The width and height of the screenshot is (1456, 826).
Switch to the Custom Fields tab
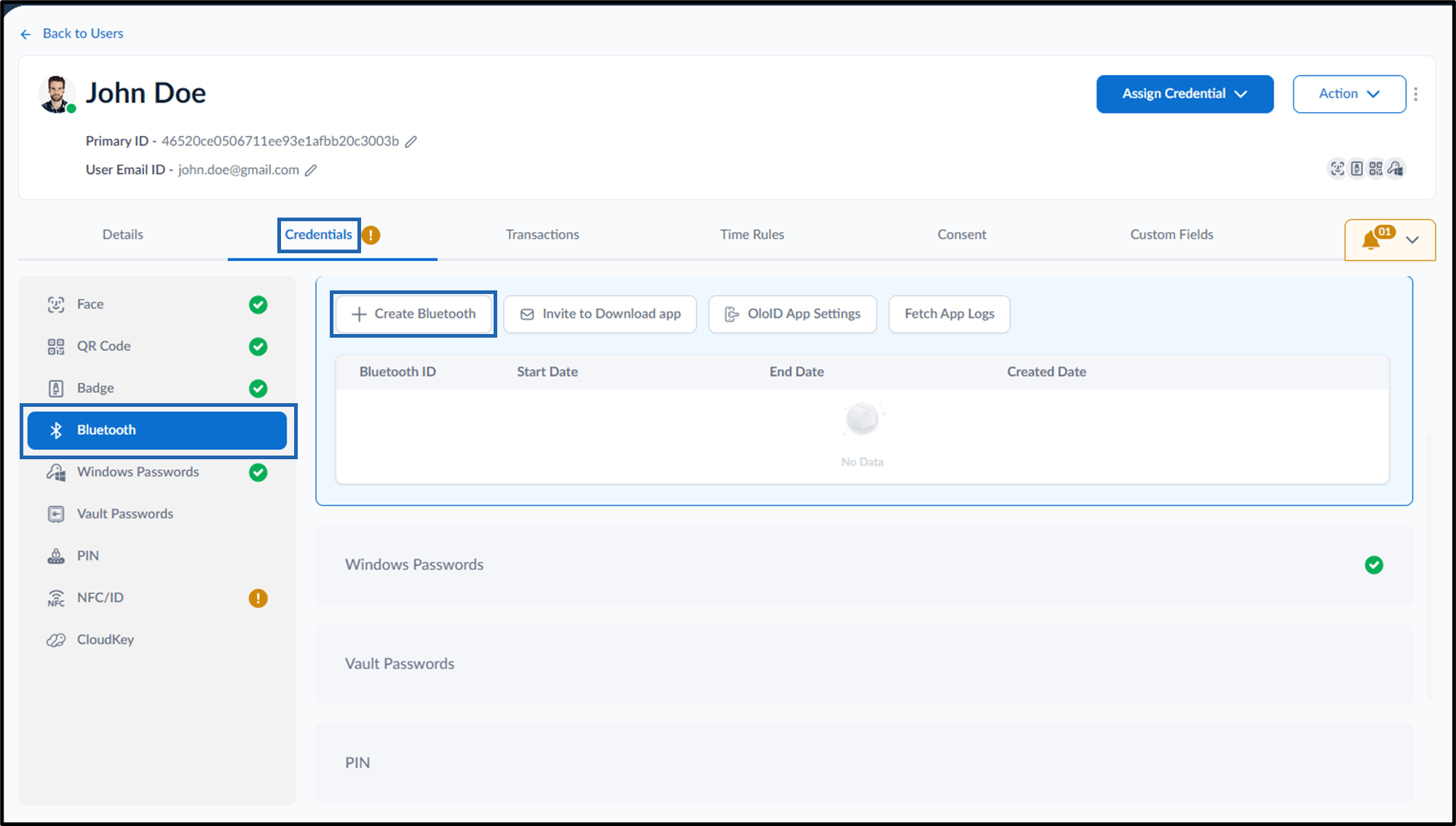[1172, 234]
